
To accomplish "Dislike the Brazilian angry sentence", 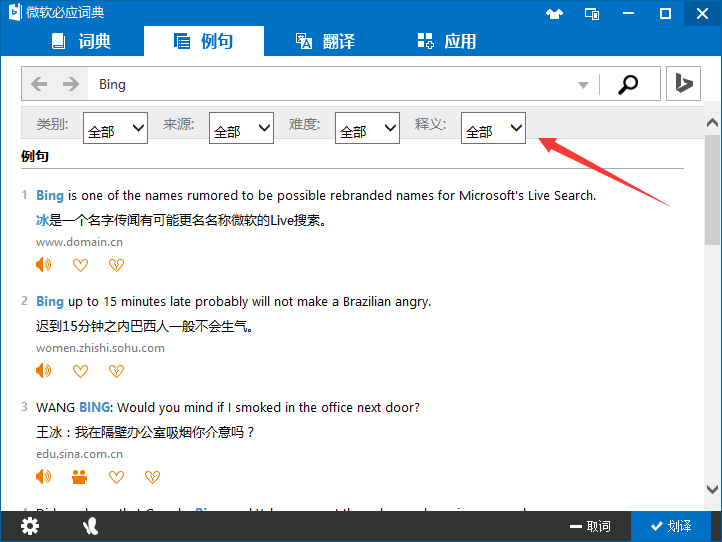I will (116, 371).
